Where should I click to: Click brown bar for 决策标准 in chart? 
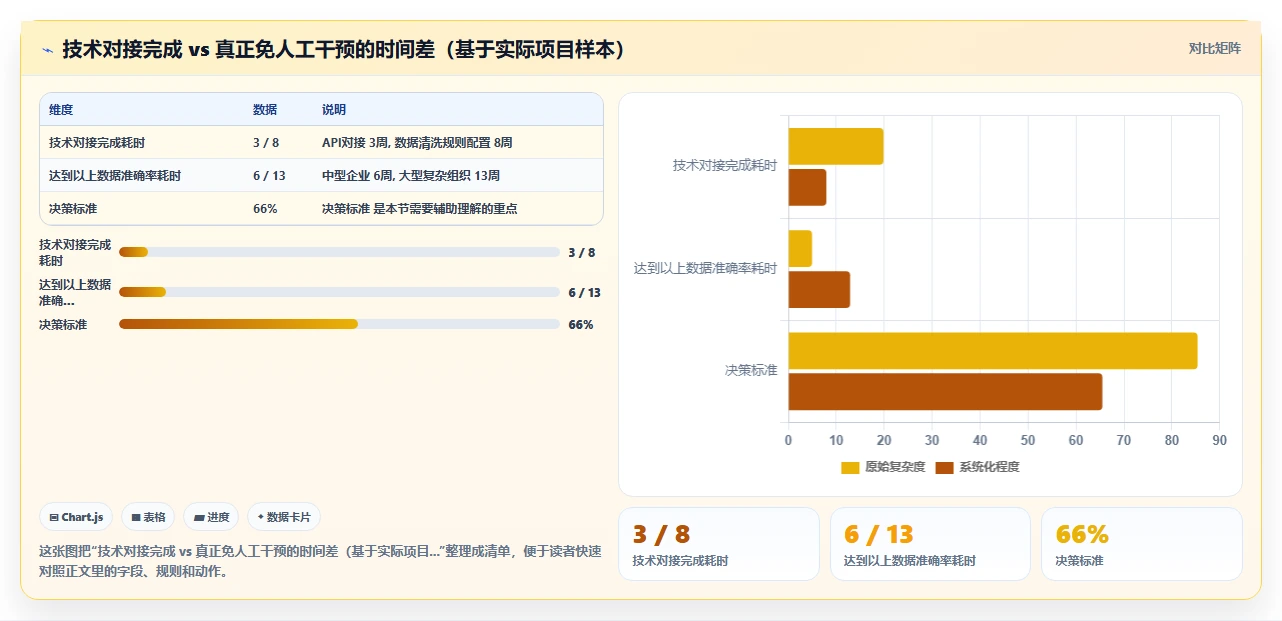[x=945, y=391]
